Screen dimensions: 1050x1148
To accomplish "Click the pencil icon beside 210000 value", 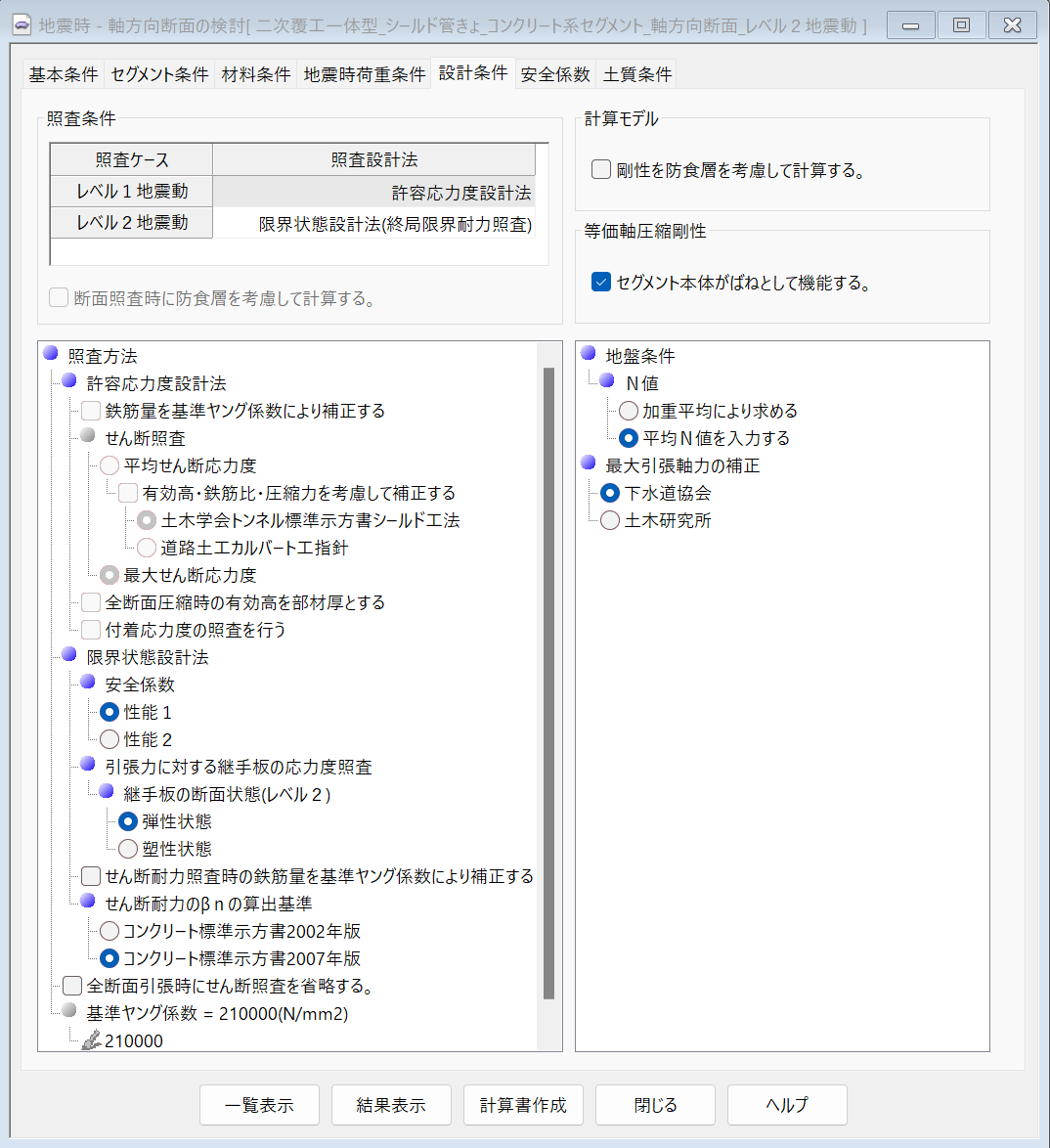I will click(91, 1041).
